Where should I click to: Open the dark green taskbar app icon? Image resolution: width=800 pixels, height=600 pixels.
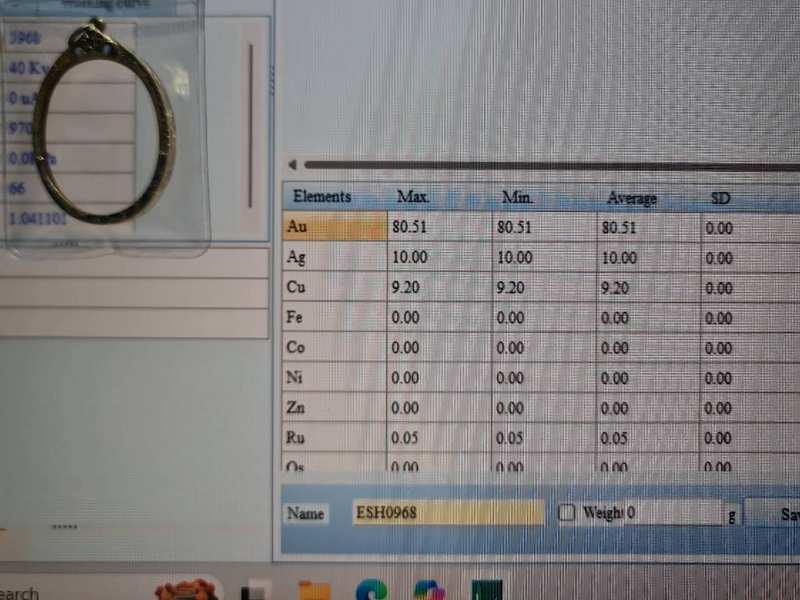click(x=487, y=590)
